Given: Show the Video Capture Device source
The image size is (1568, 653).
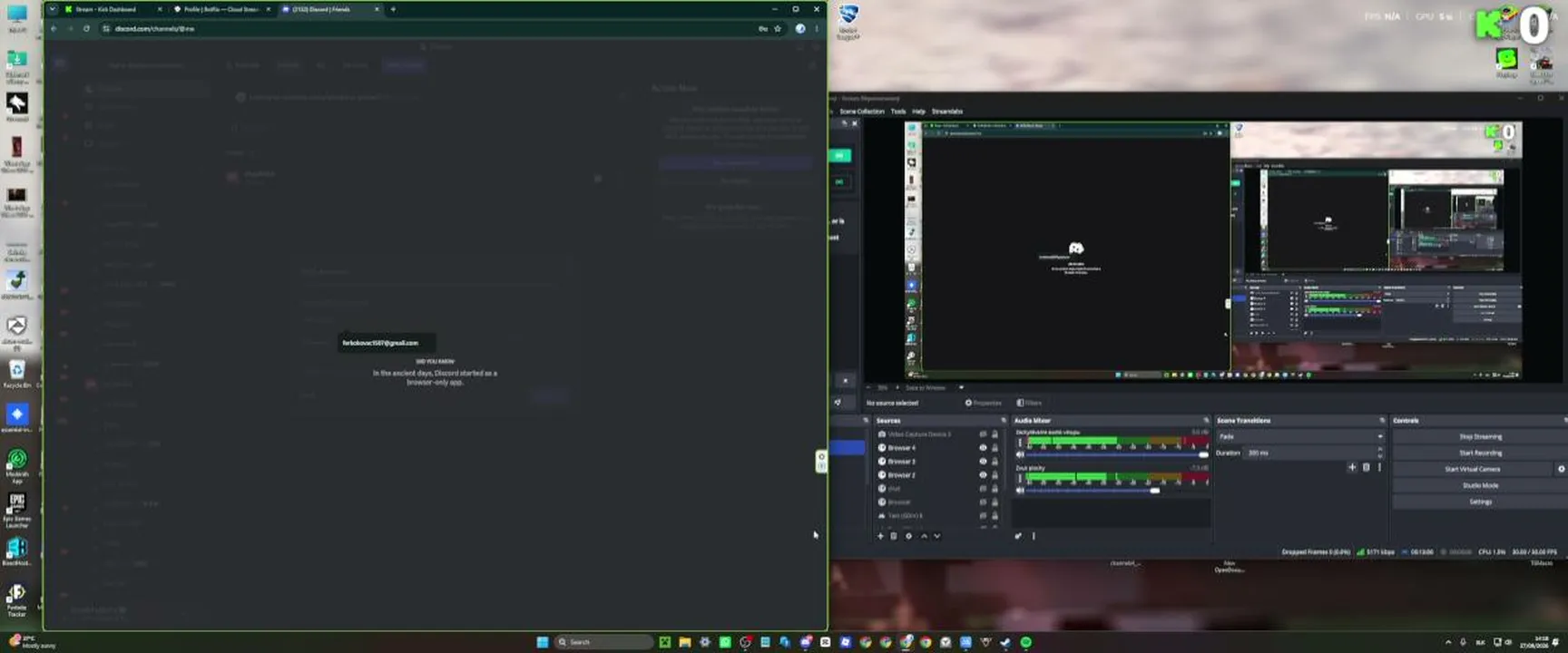Looking at the screenshot, I should coord(983,434).
